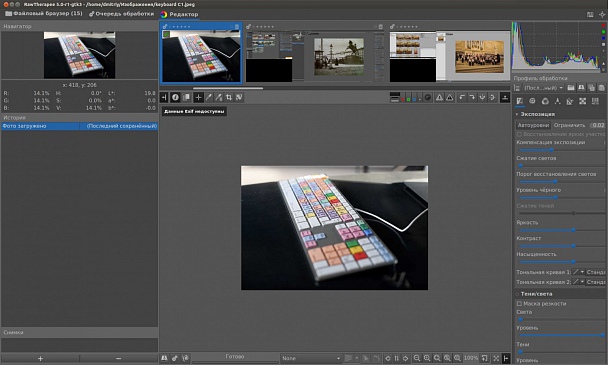Open 'Очередь обработки' tab
The image size is (608, 365).
(x=121, y=14)
